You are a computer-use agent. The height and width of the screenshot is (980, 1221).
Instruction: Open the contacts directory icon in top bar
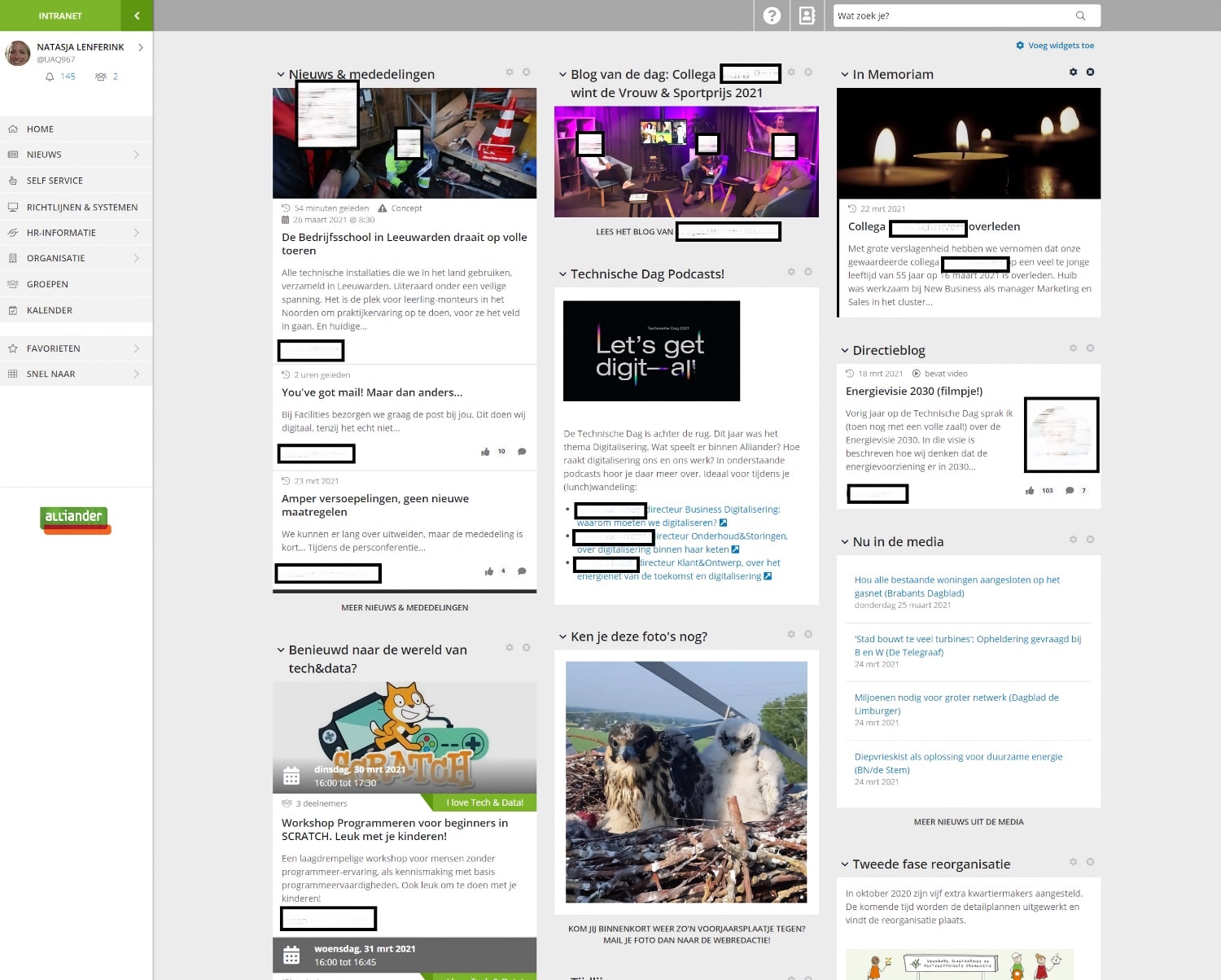807,15
